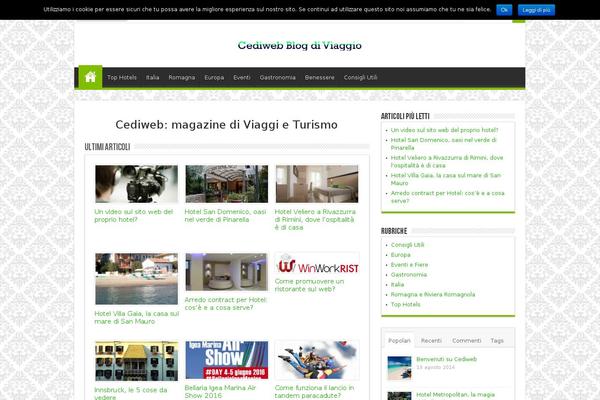Open the Innsbruck building thumbnail
This screenshot has width=600, height=400.
coord(137,361)
